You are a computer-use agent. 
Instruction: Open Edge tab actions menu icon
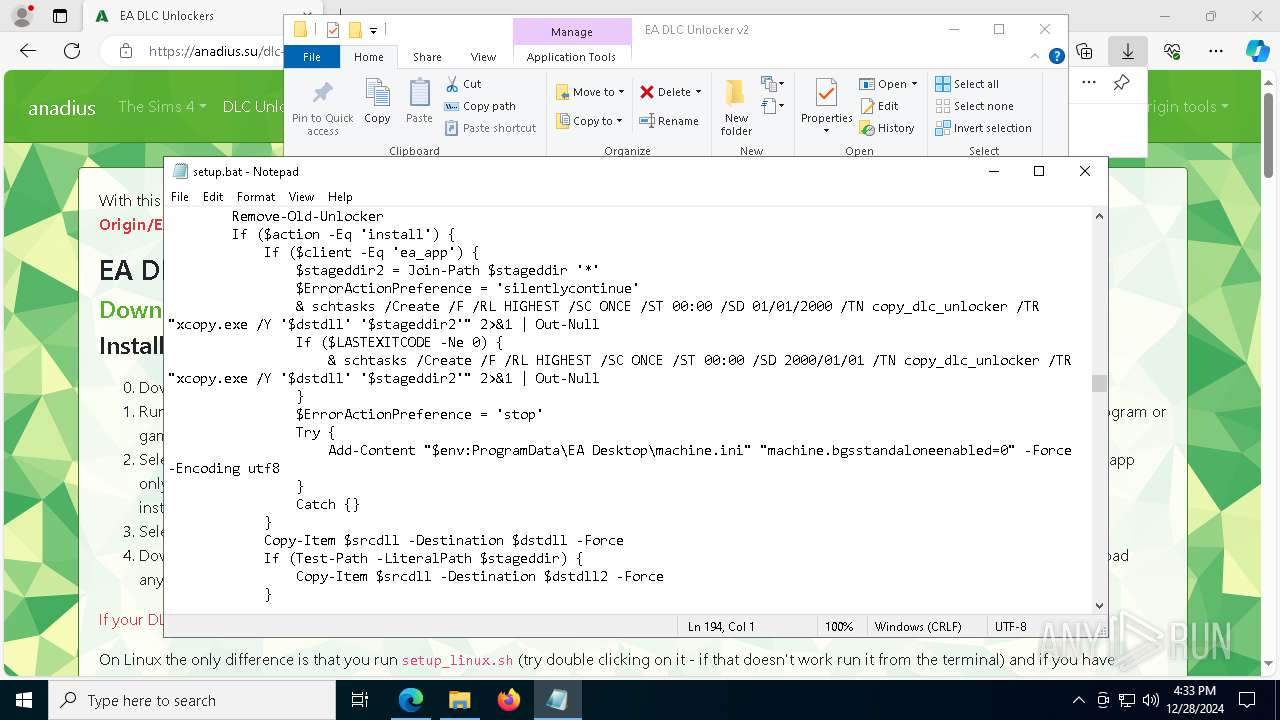[59, 16]
